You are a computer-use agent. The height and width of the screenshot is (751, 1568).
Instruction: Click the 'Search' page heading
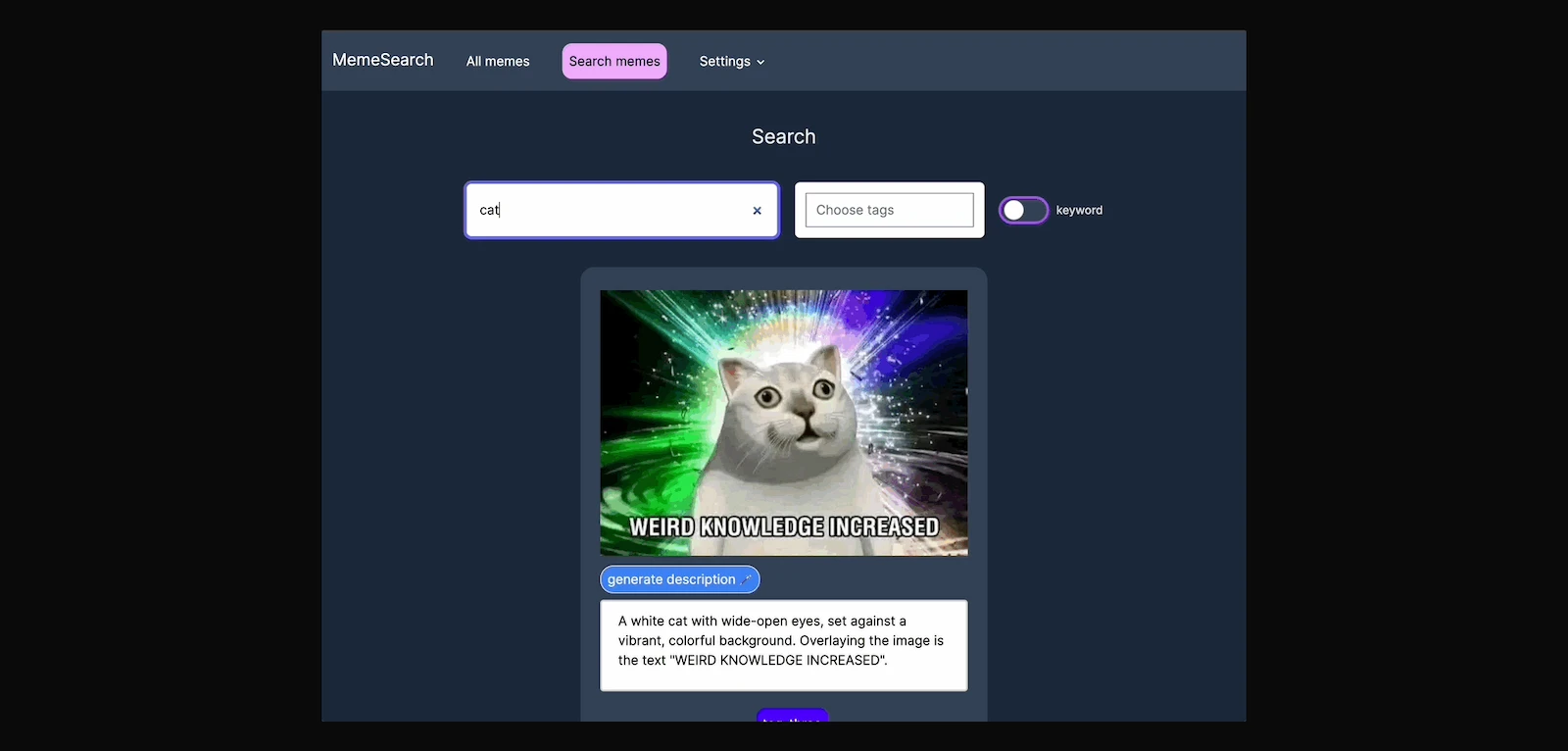pos(784,136)
